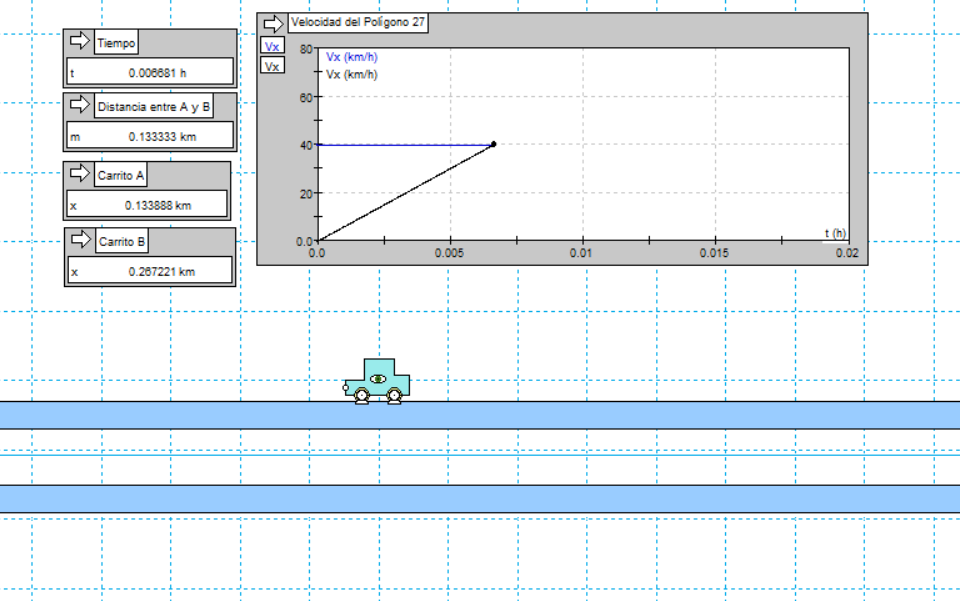Select the Carrito A meter title
Viewport: 960px width, 601px height.
click(121, 176)
